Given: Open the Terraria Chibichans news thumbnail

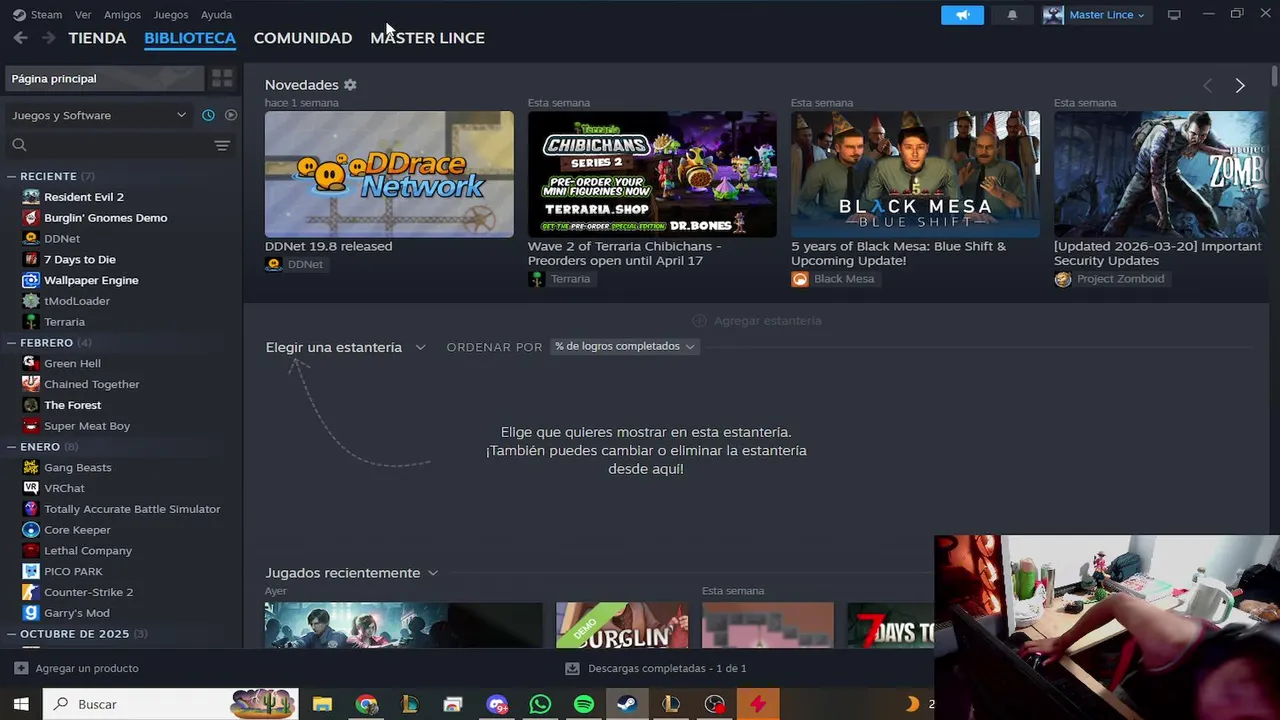Looking at the screenshot, I should click(652, 174).
